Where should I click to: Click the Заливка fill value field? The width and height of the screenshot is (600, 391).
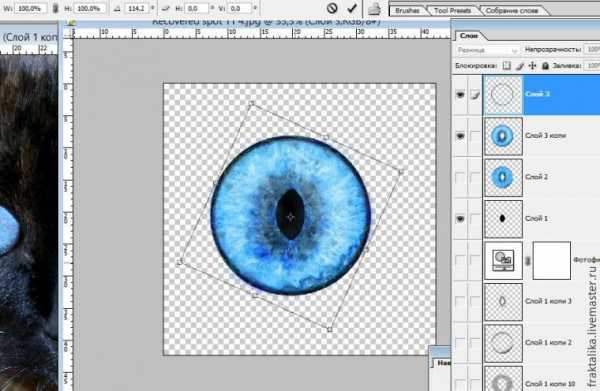click(x=592, y=66)
